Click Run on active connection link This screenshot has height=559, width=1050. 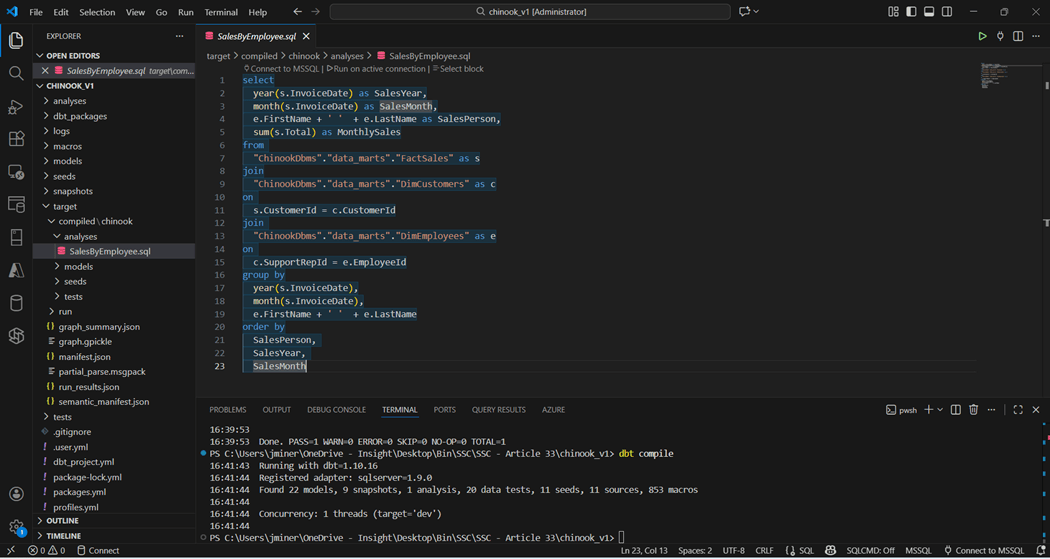tap(379, 69)
